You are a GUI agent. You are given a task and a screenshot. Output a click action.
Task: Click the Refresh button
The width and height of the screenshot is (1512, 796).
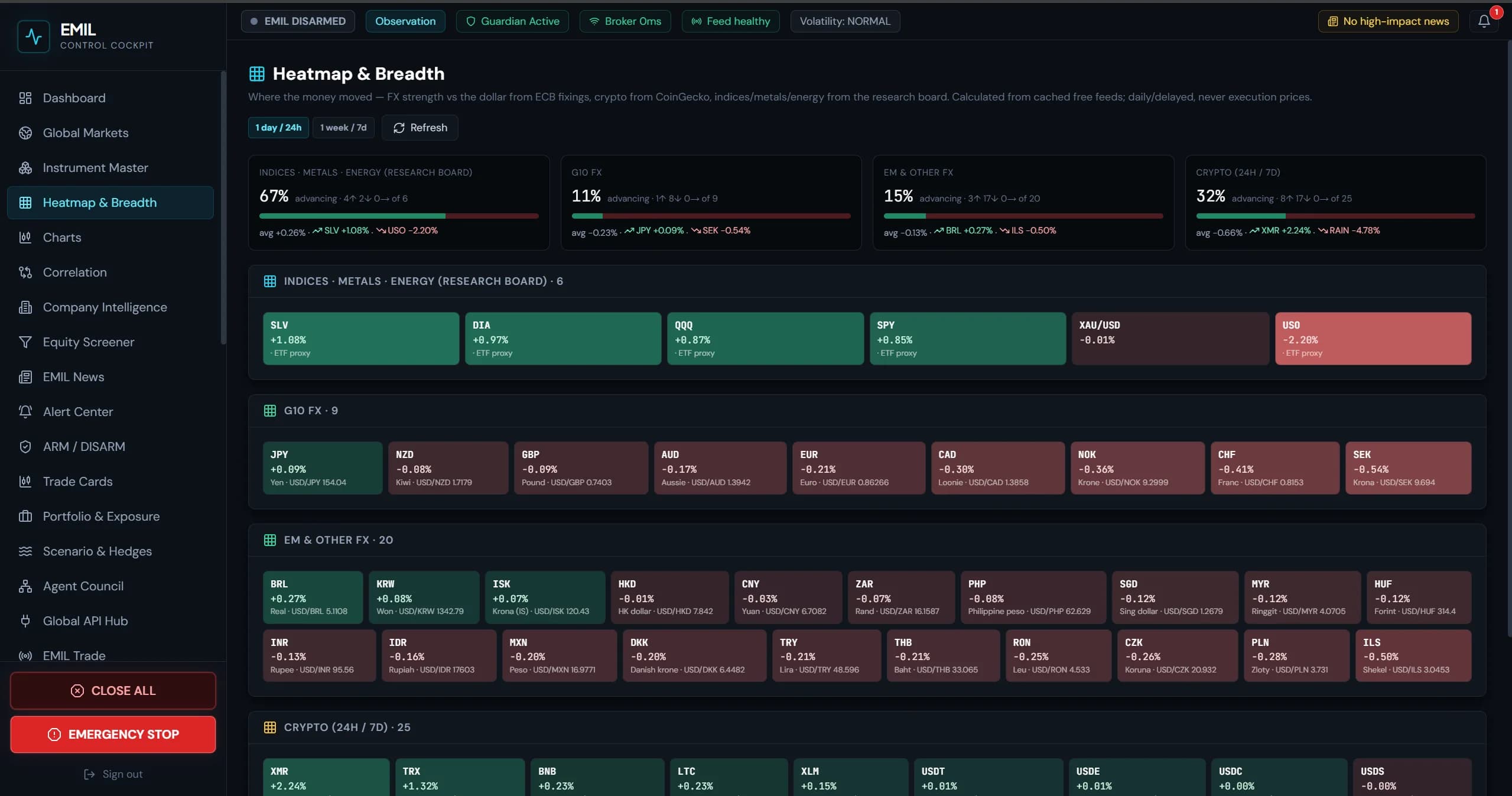click(x=420, y=128)
